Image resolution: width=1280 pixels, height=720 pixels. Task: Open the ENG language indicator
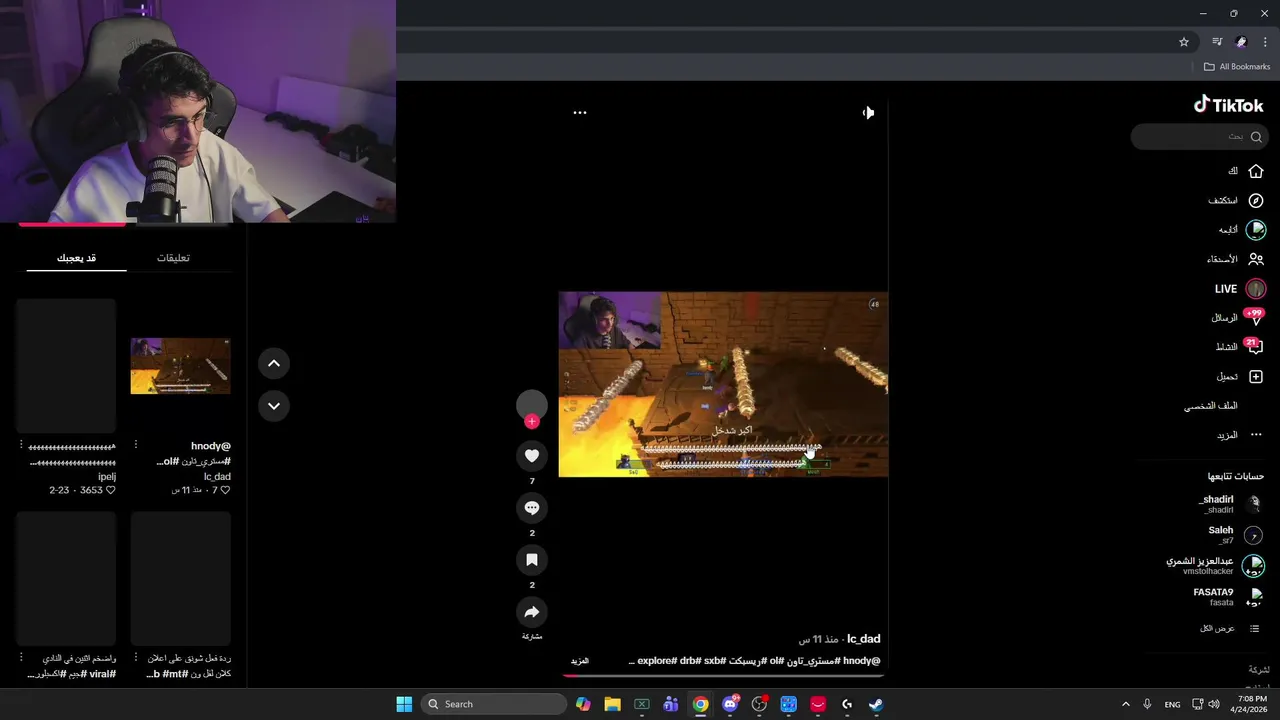[1172, 704]
